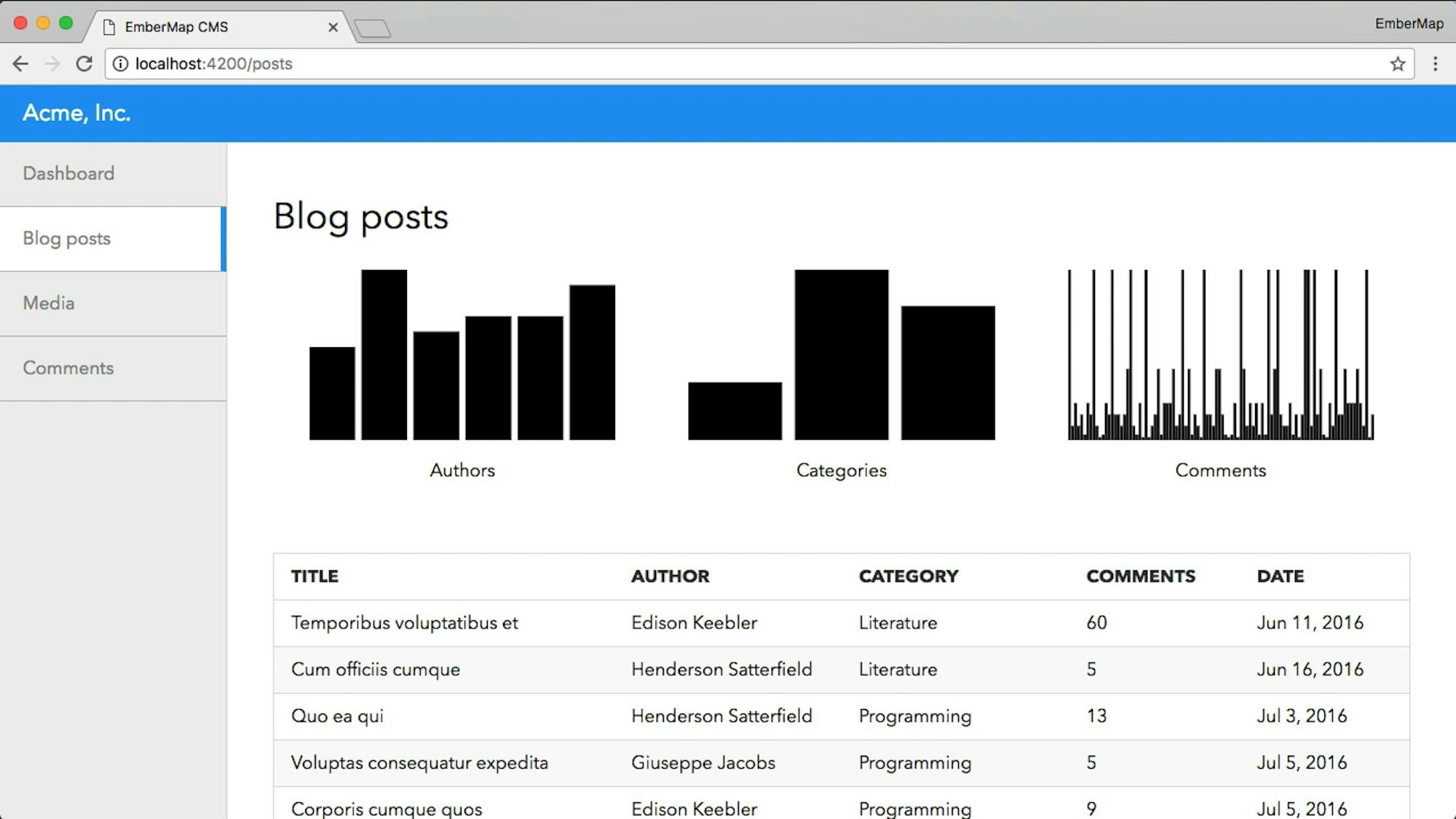This screenshot has height=819, width=1456.
Task: Click the page favicon on the EmberMap CMS tab
Action: tap(110, 27)
